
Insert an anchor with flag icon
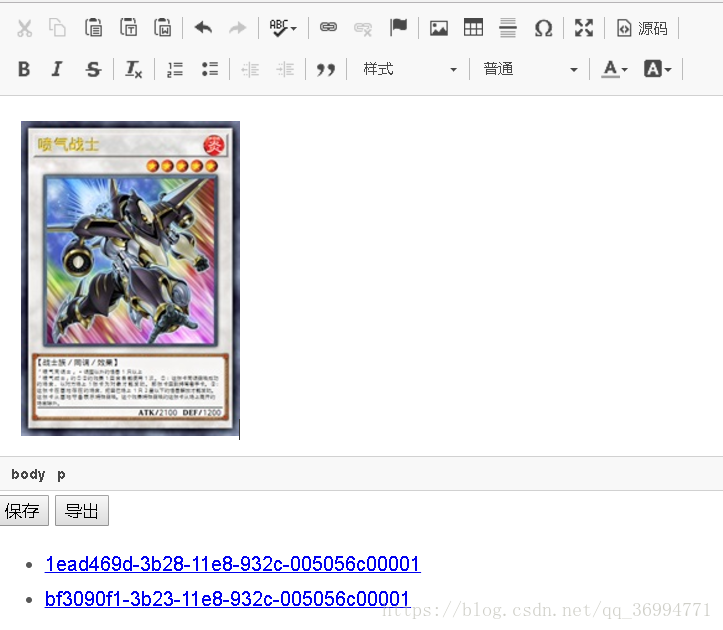[398, 27]
